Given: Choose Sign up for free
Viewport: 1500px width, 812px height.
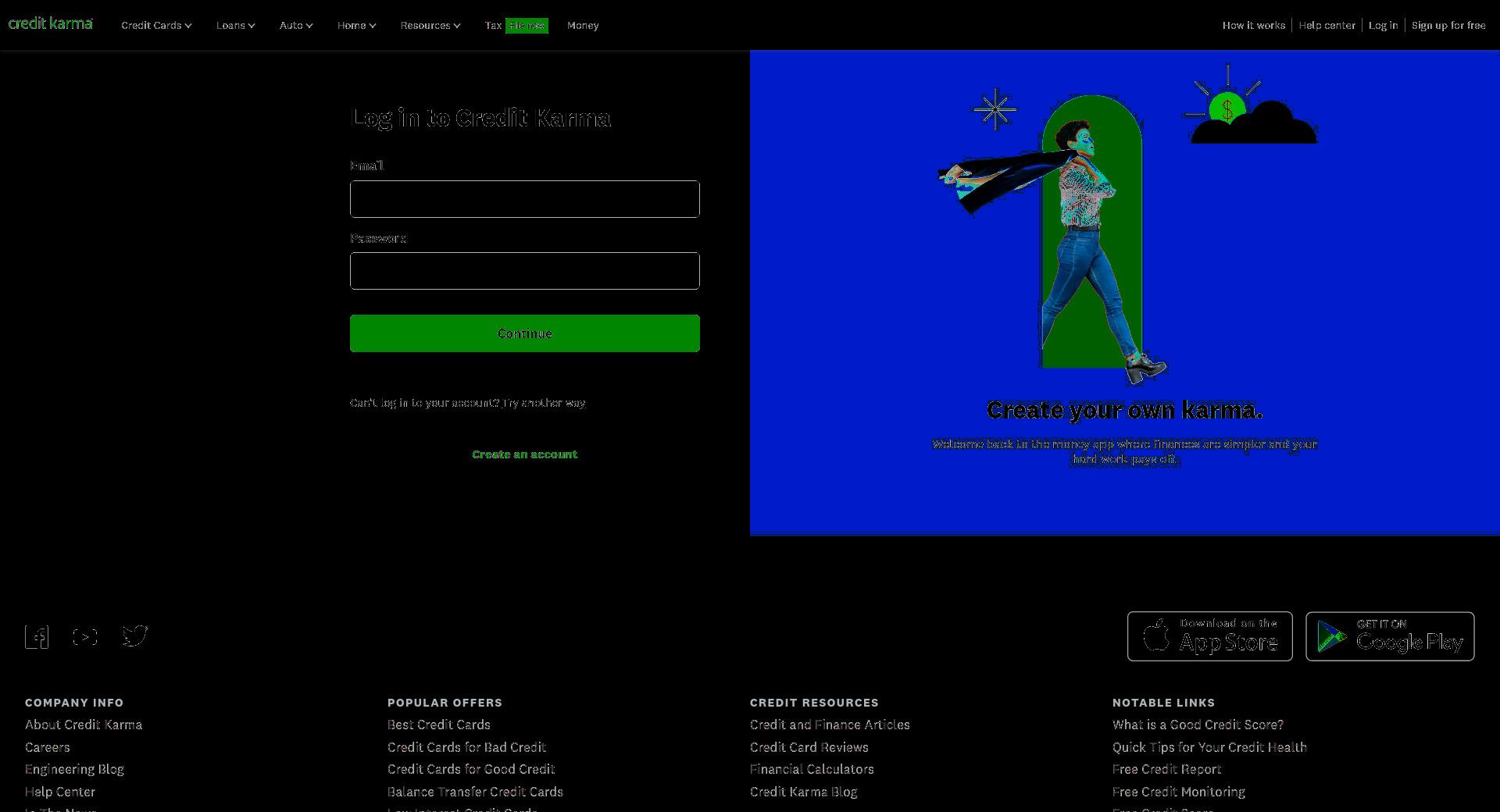Looking at the screenshot, I should 1448,26.
